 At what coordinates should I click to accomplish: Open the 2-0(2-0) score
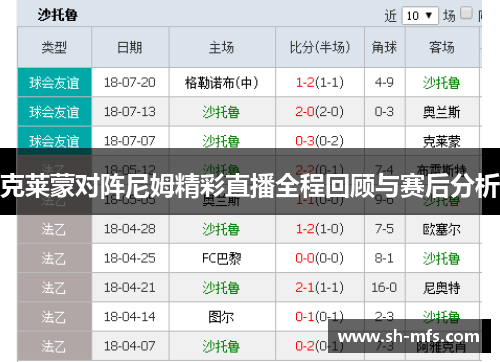point(320,112)
